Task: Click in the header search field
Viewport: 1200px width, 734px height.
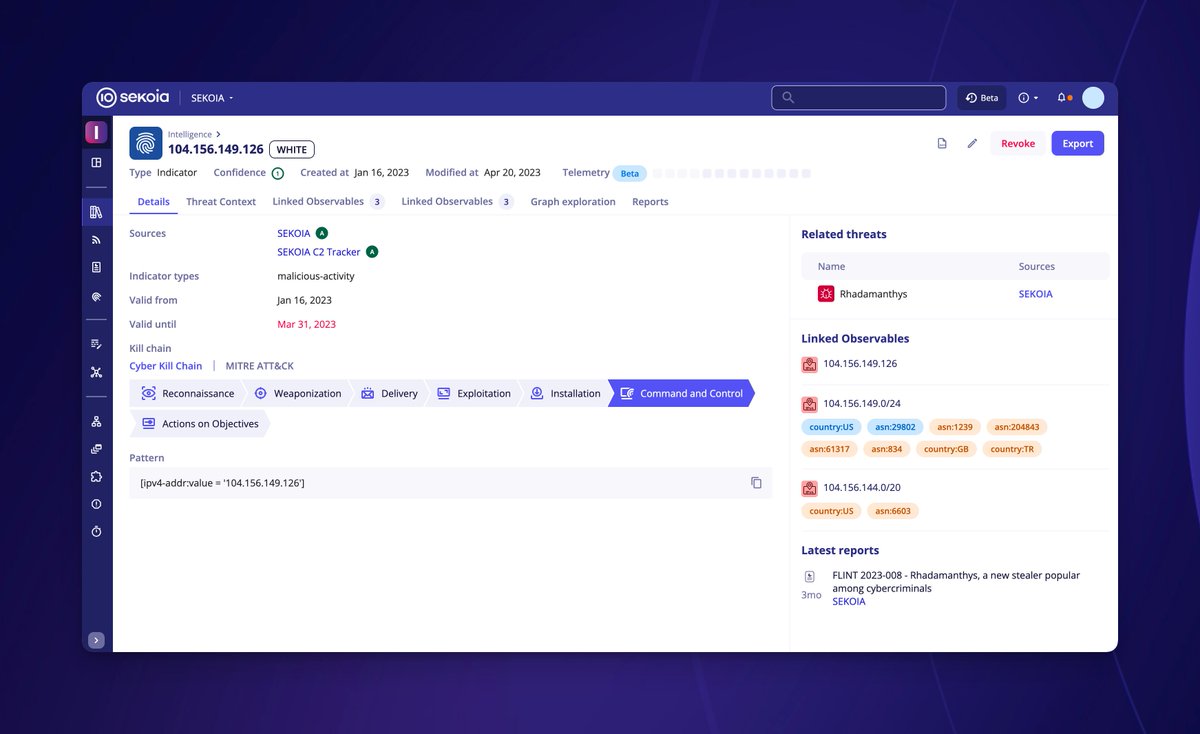Action: 858,97
